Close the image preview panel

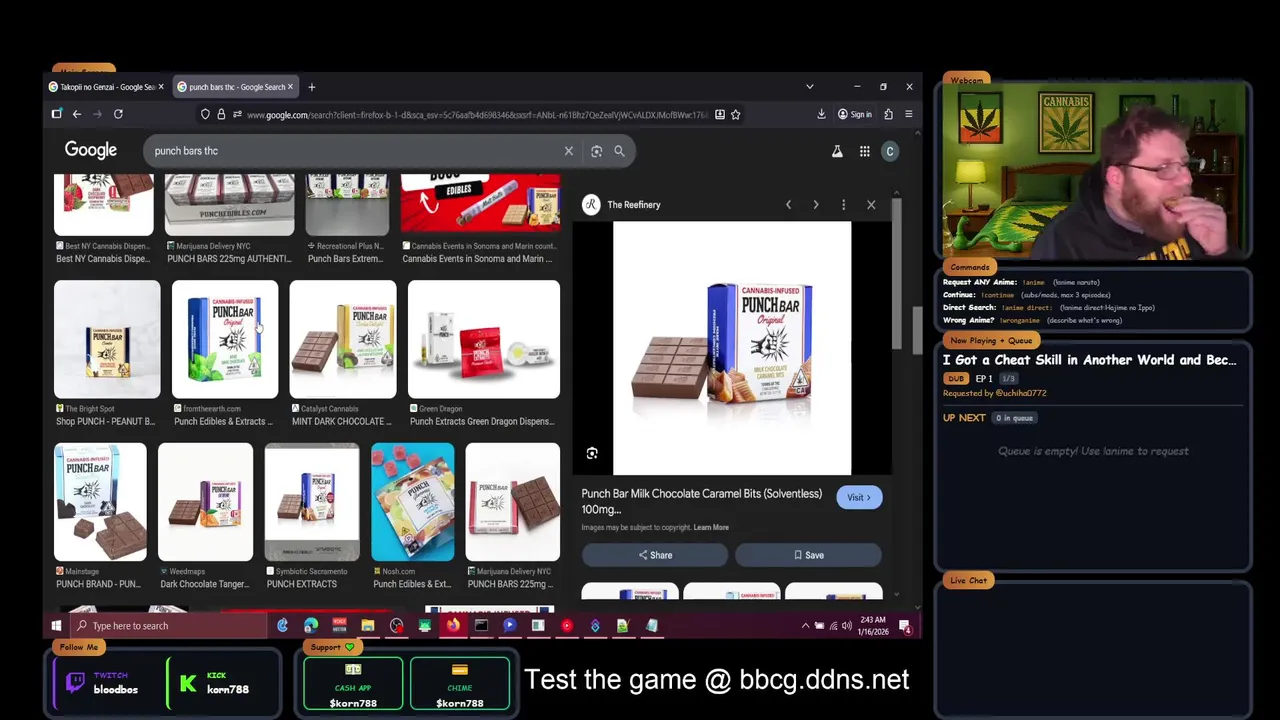pyautogui.click(x=871, y=205)
